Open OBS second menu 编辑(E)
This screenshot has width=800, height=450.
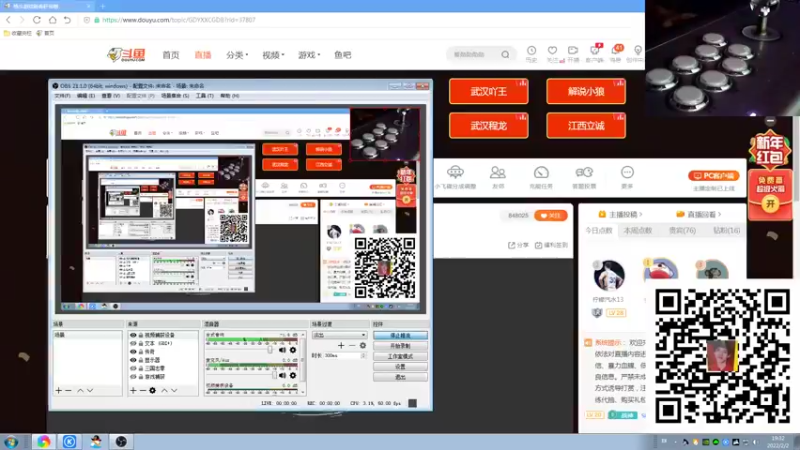tap(86, 96)
